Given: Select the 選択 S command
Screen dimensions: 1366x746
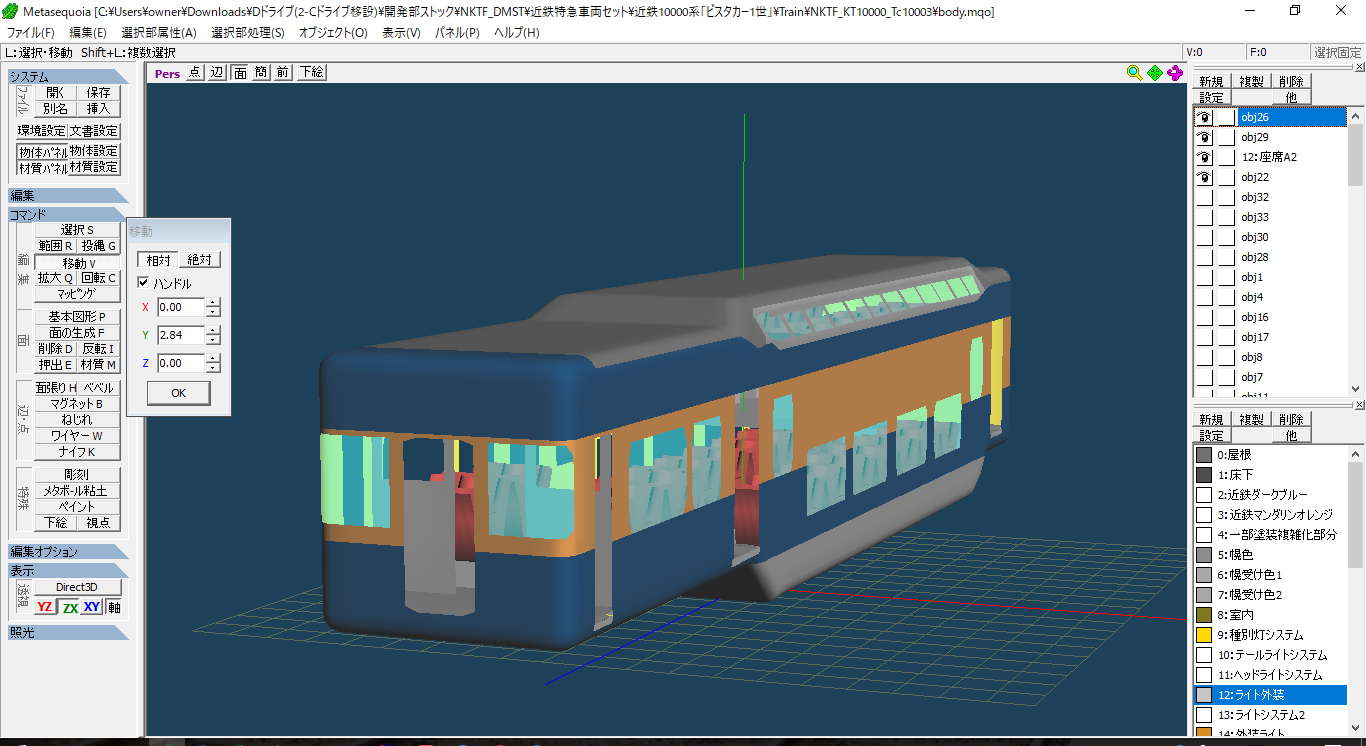Looking at the screenshot, I should [x=77, y=230].
